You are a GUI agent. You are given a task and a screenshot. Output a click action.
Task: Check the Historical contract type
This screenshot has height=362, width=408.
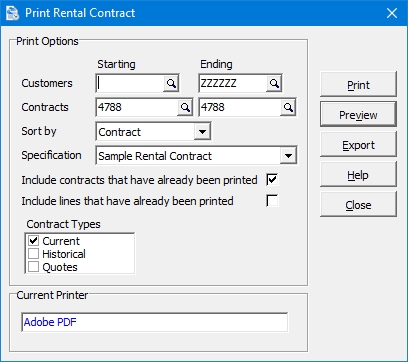click(x=34, y=254)
